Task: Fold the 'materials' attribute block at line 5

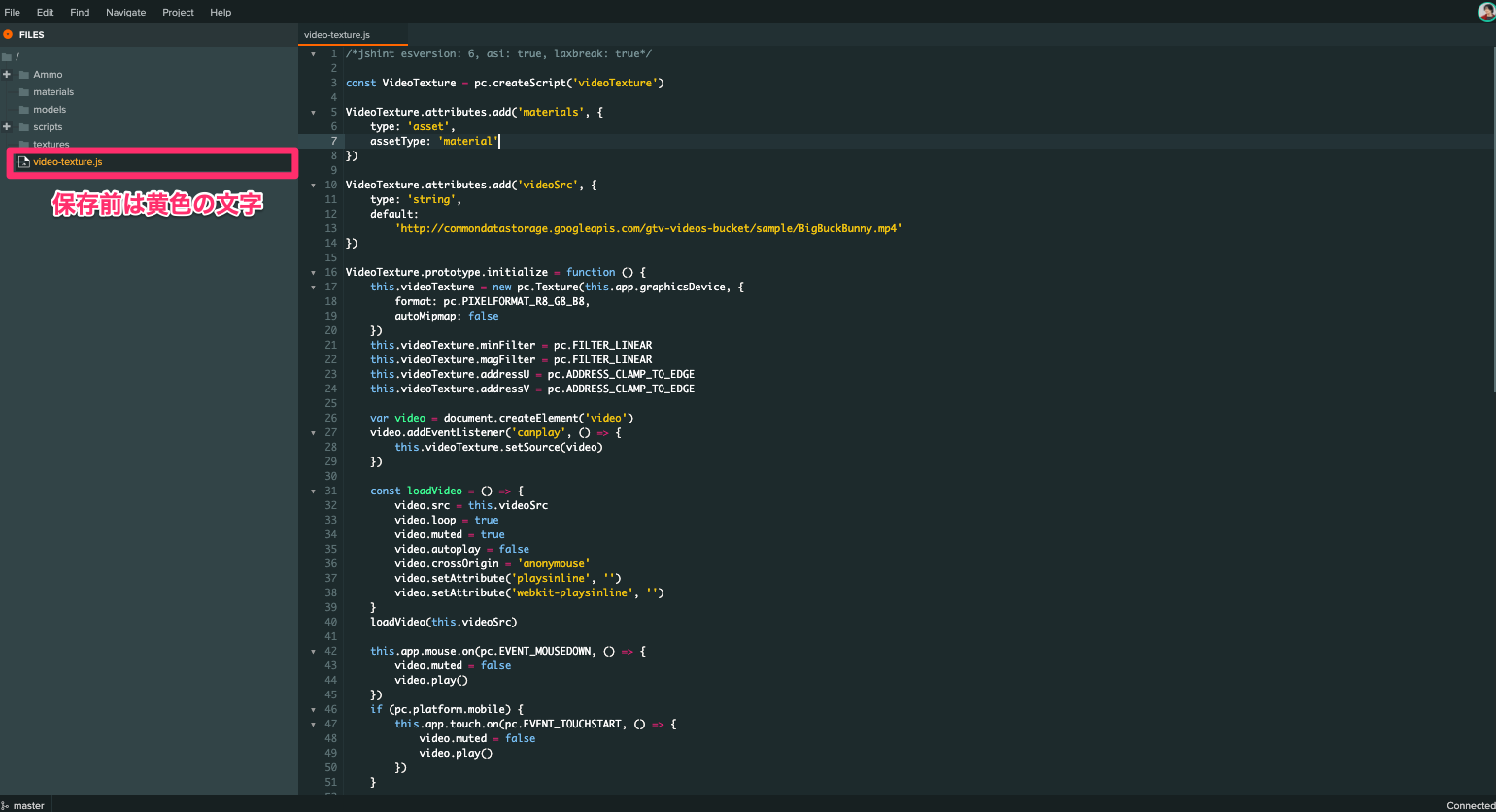Action: pos(313,113)
